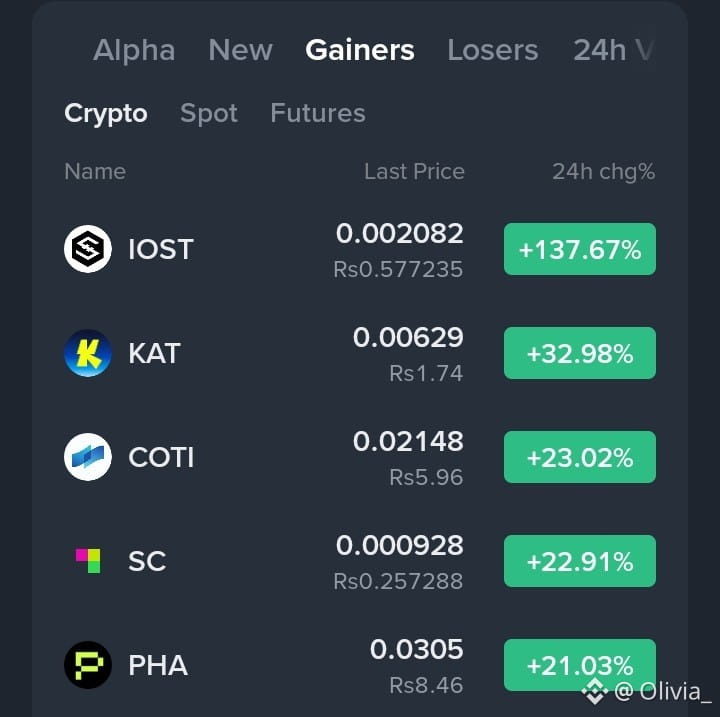Select the Spot sub-tab
720x717 pixels.
point(209,113)
